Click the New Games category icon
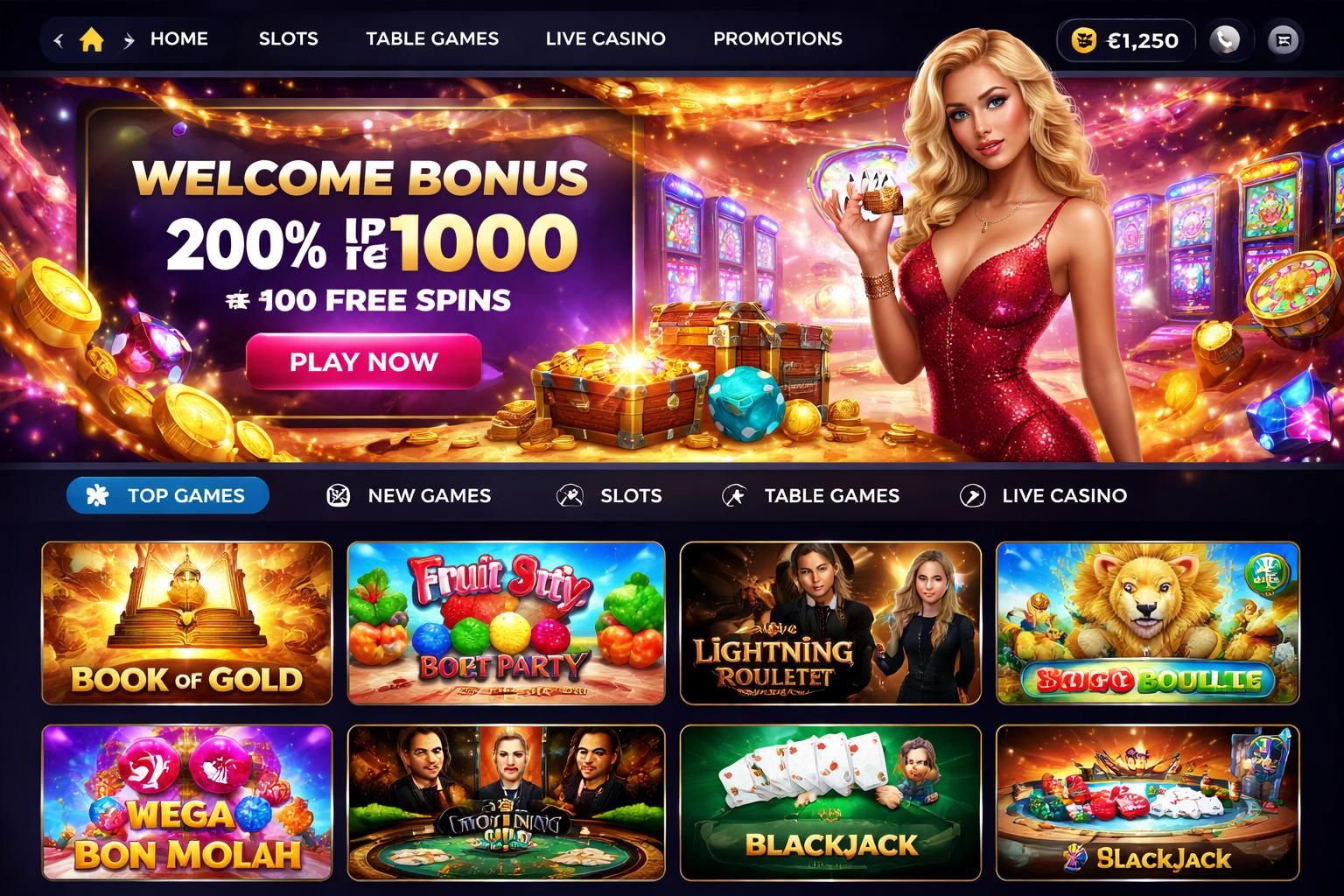Image resolution: width=1344 pixels, height=896 pixels. pos(338,495)
